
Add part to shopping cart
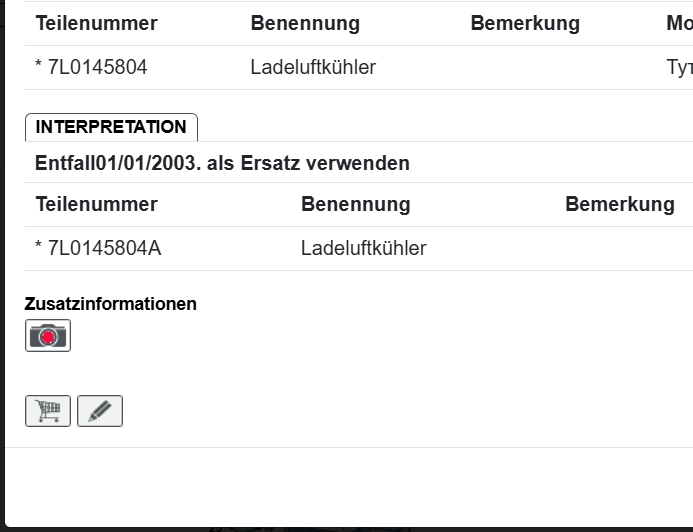48,411
